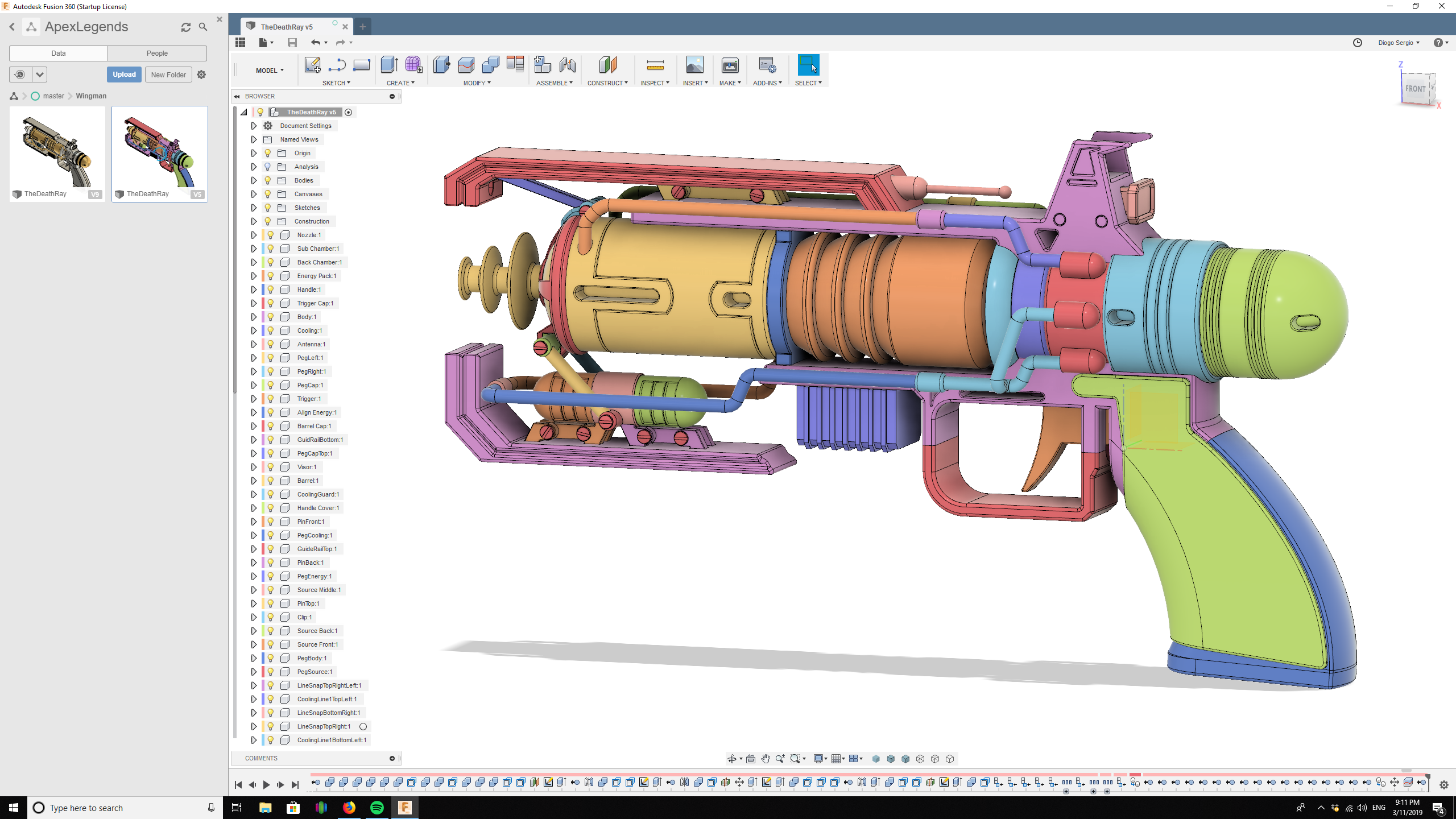The width and height of the screenshot is (1456, 819).
Task: Expand the Clip:1 component
Action: click(254, 617)
